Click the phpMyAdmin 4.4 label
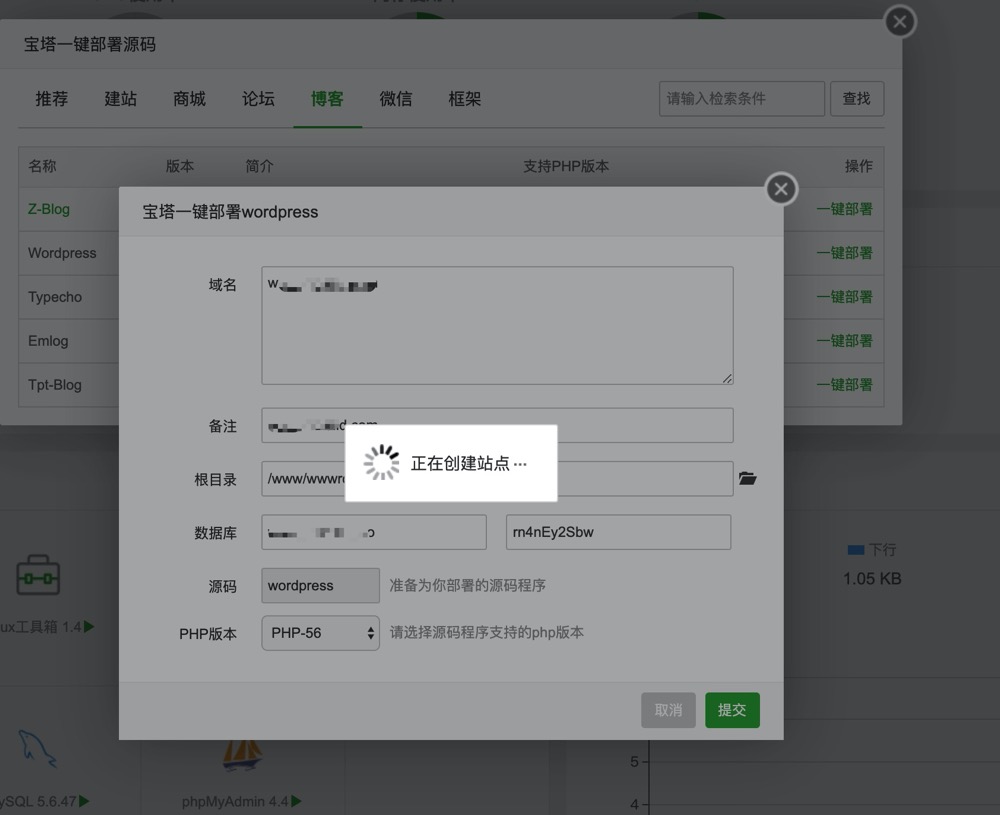1000x815 pixels. tap(235, 802)
